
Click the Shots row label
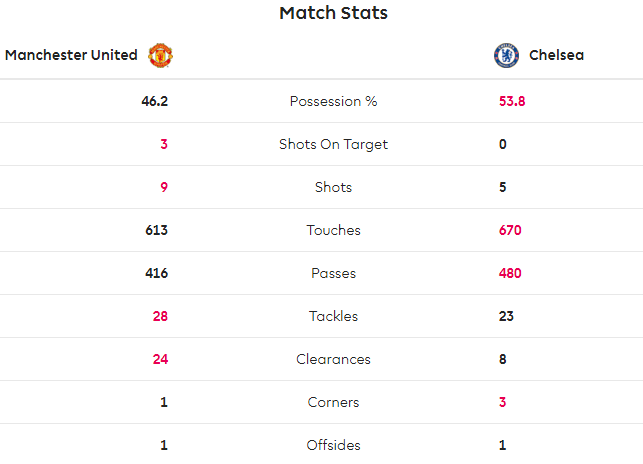click(x=333, y=187)
